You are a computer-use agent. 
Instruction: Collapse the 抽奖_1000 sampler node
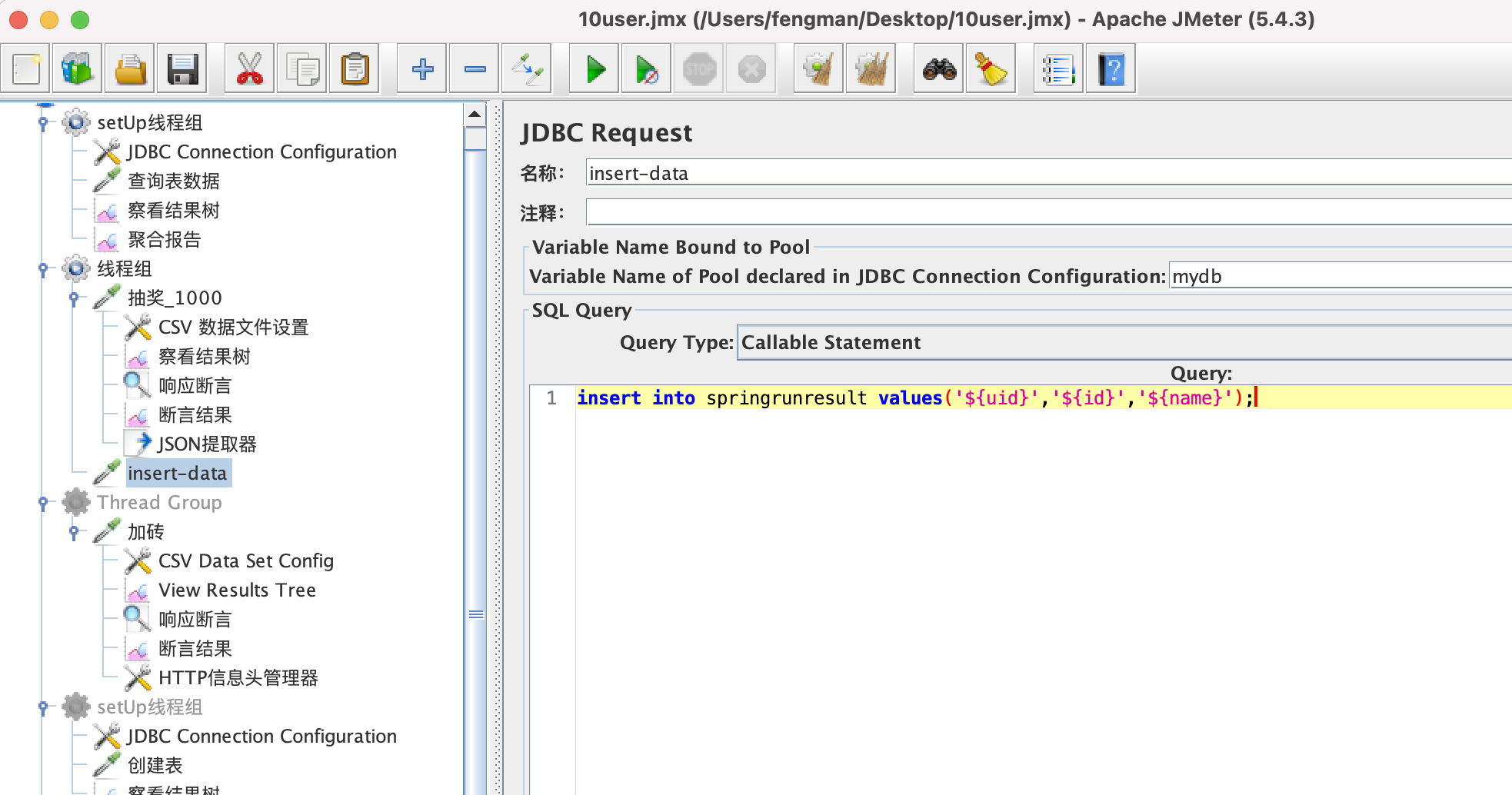coord(74,298)
